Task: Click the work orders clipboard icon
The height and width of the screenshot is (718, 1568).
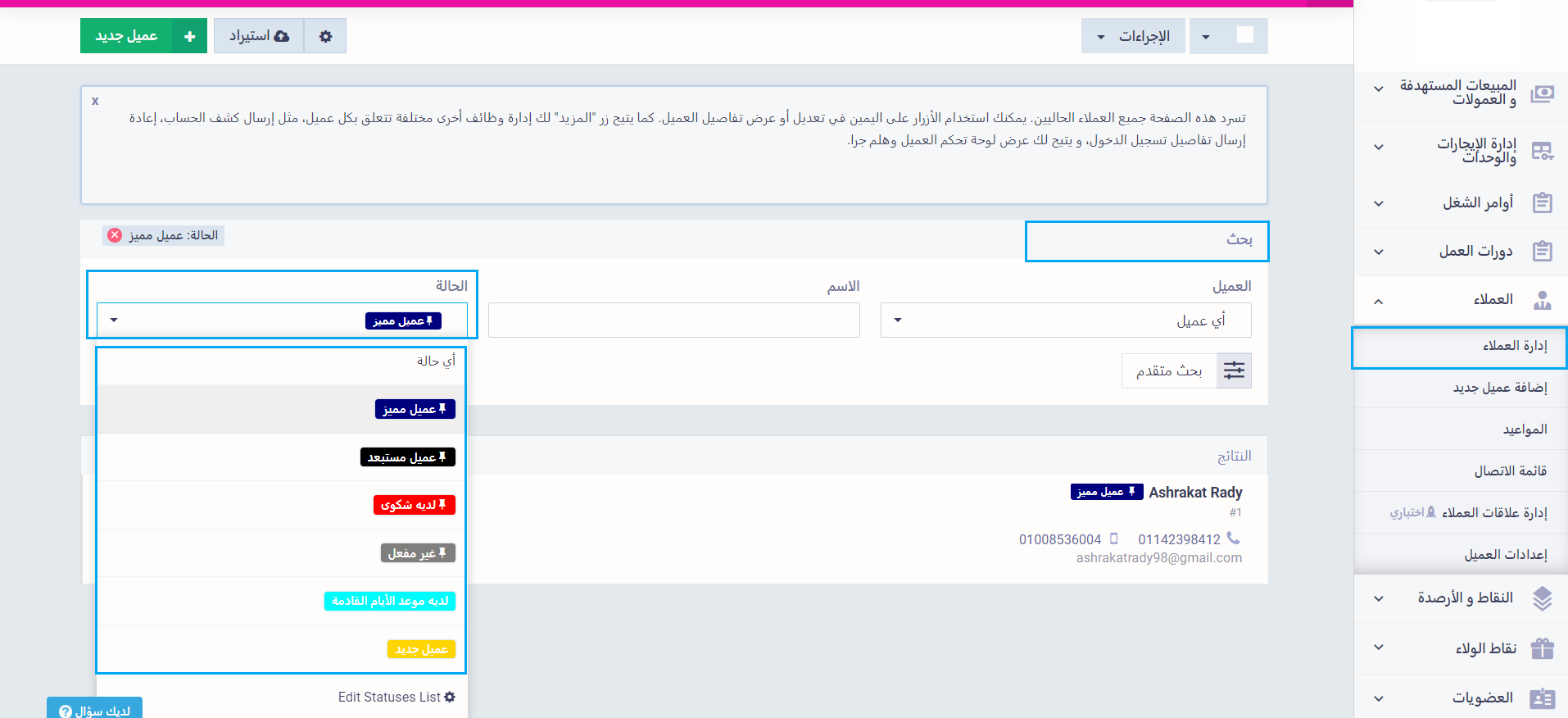Action: tap(1542, 202)
